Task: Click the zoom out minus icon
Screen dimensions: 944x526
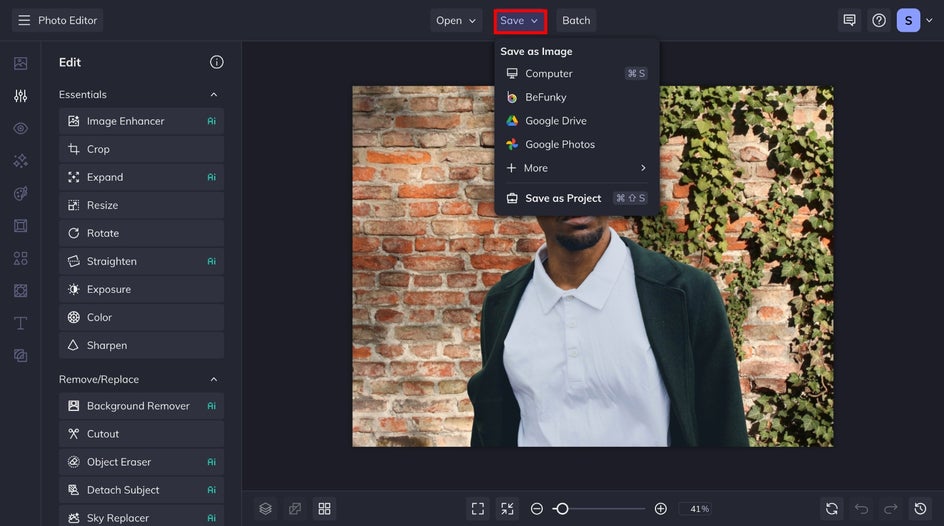Action: tap(537, 509)
